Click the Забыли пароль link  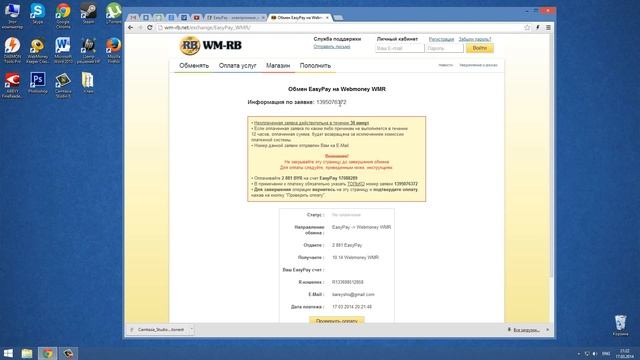tap(475, 39)
